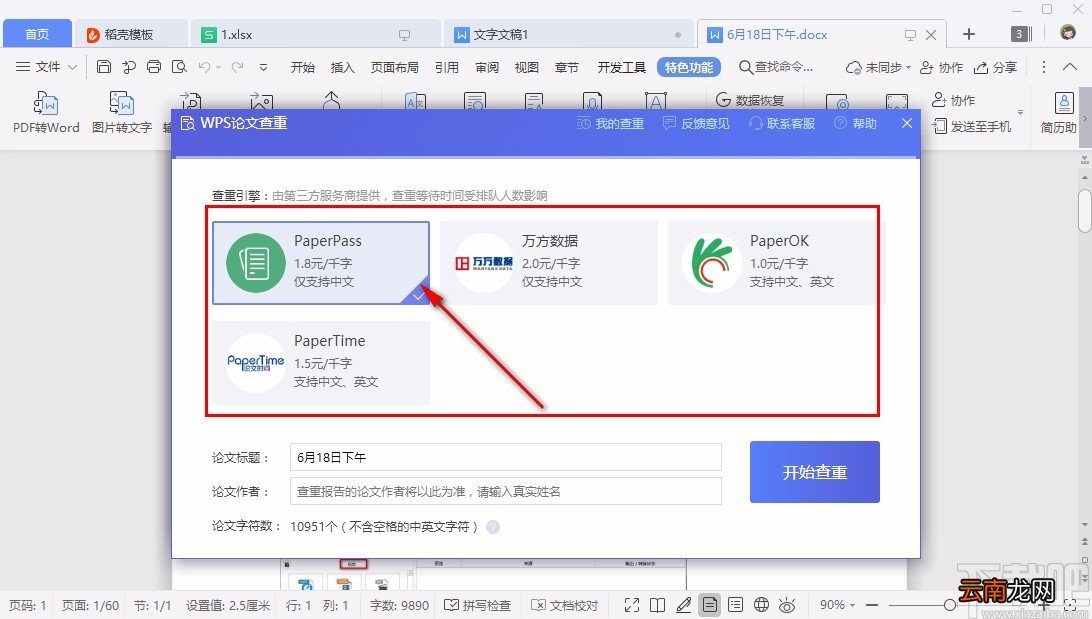Open the 引用 ribbon tab
This screenshot has height=619, width=1092.
coord(446,67)
